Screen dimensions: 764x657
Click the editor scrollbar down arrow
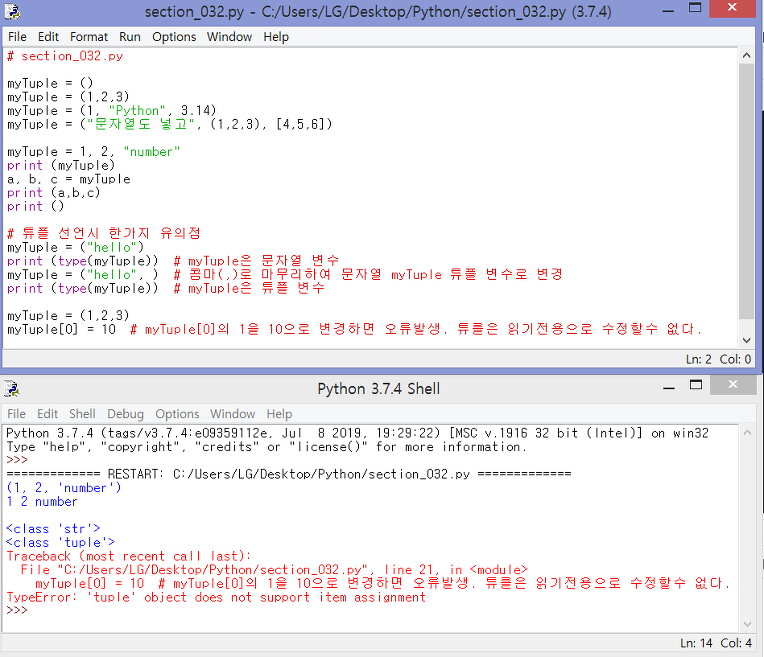coord(746,340)
